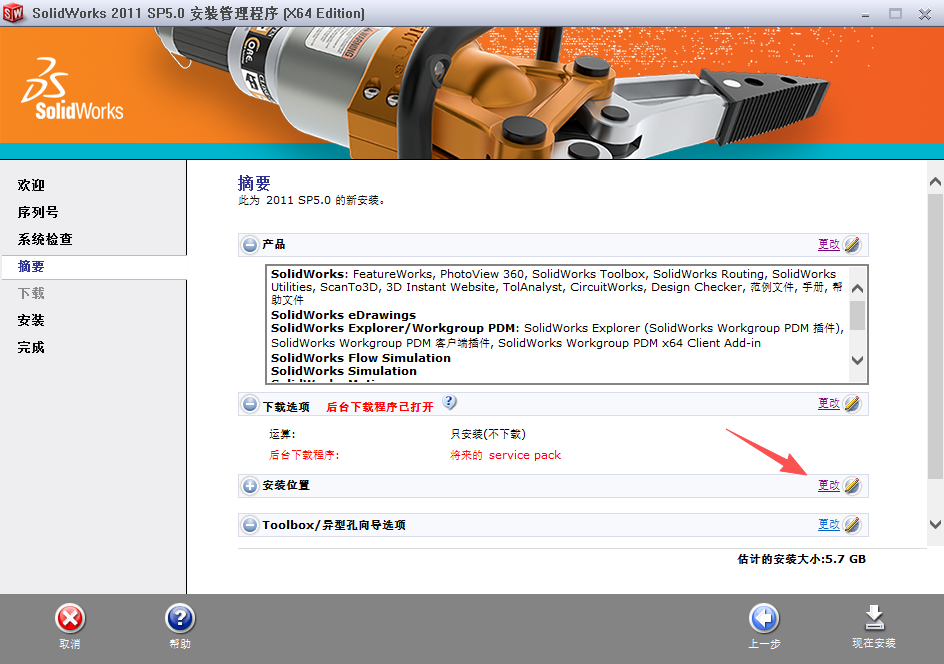Click the pencil icon in 产品 section
The image size is (944, 664).
click(852, 244)
